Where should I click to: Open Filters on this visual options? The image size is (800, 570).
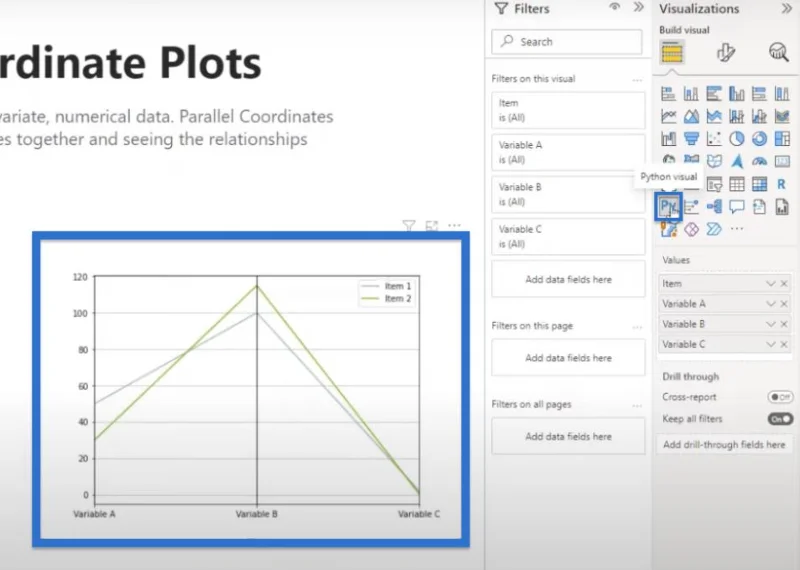click(x=637, y=80)
